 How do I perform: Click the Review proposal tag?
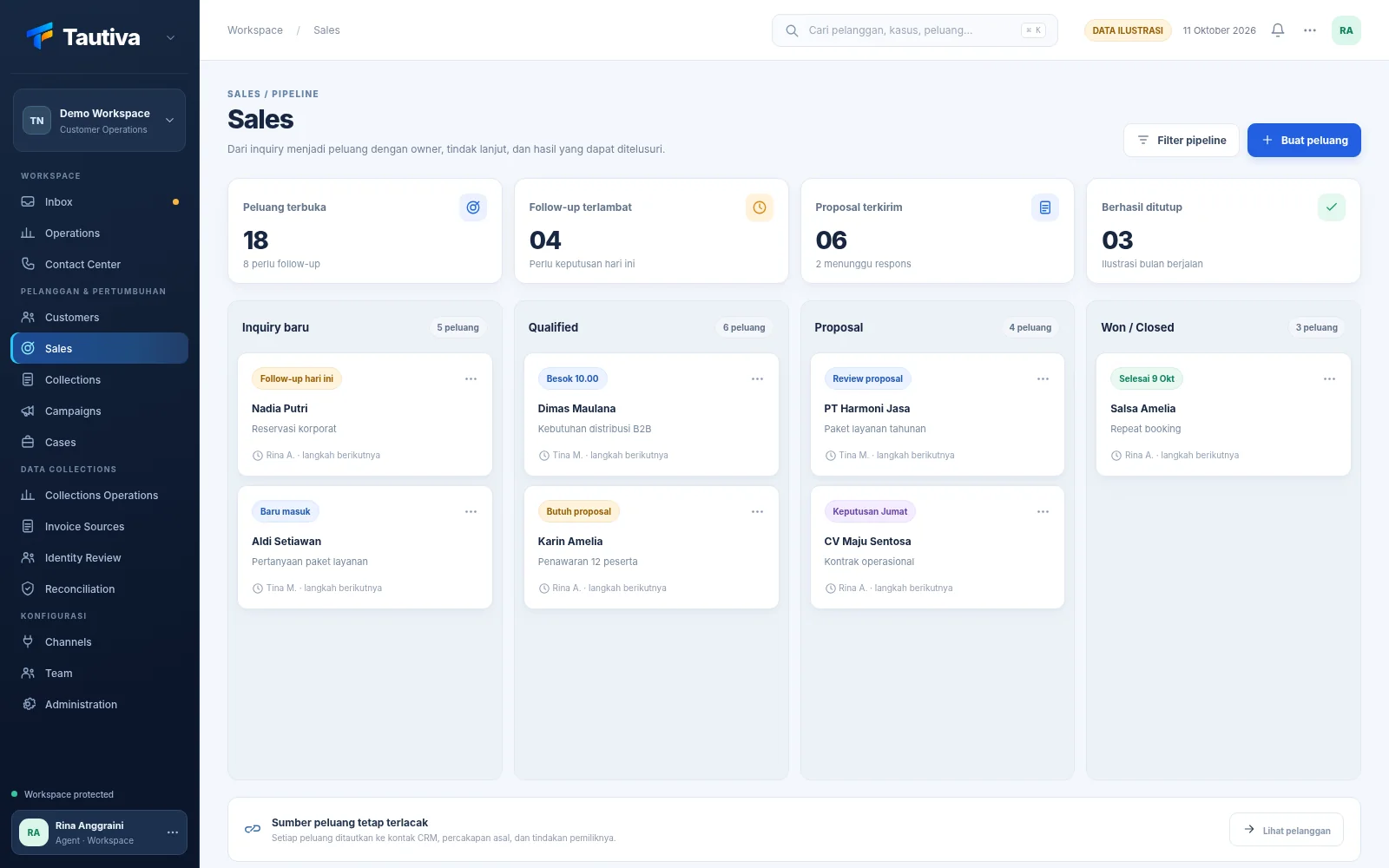tap(867, 379)
